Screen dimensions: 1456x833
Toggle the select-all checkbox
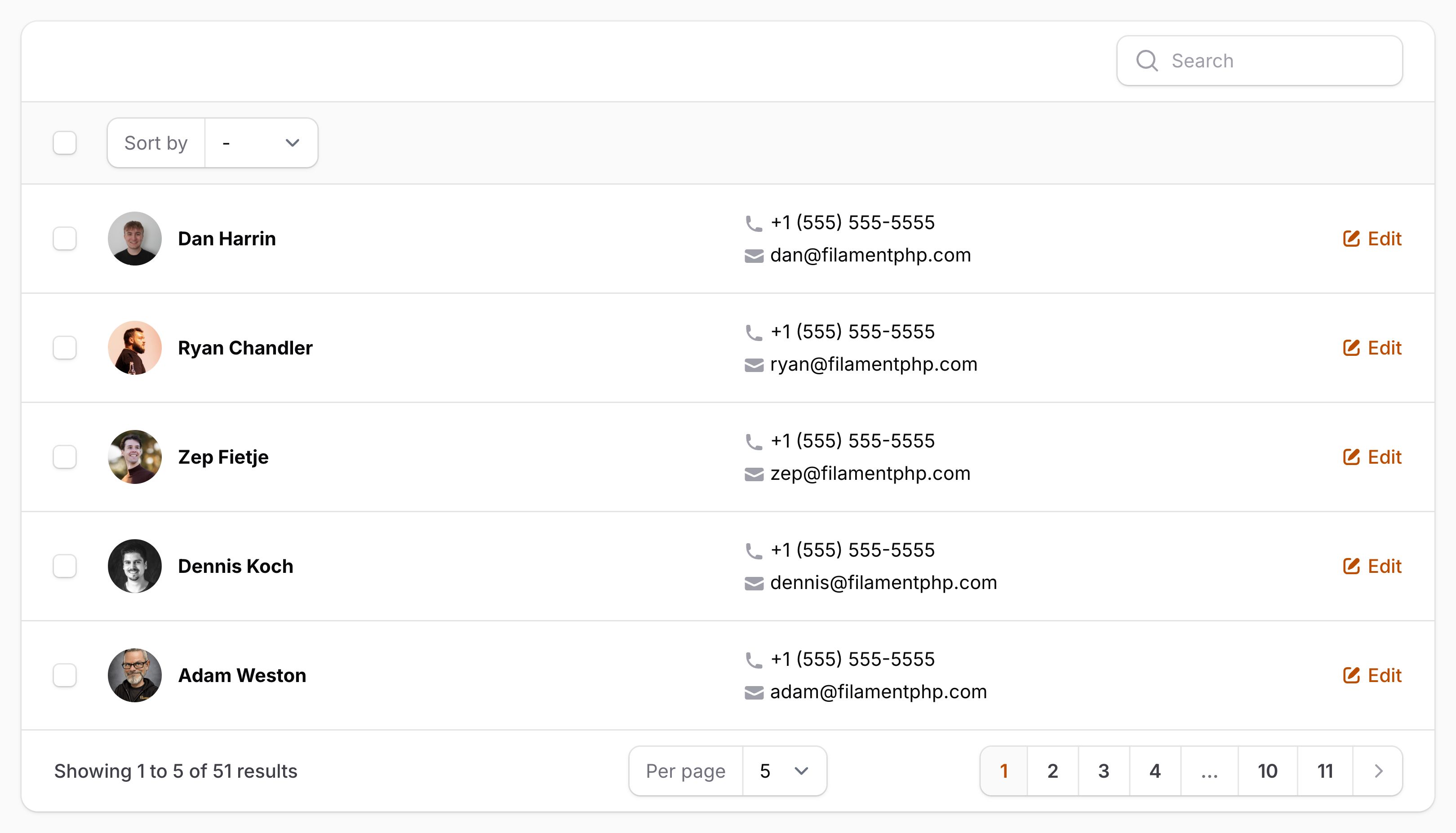point(65,143)
